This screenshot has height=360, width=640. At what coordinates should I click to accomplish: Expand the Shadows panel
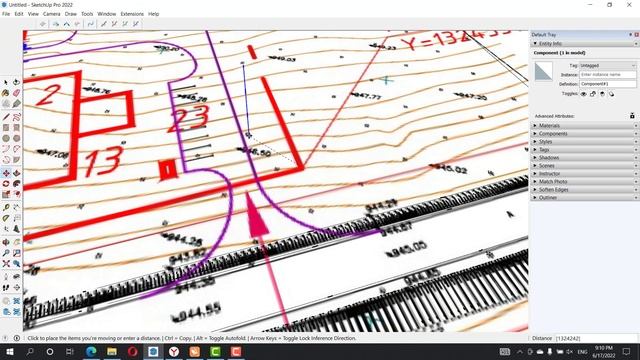point(584,158)
